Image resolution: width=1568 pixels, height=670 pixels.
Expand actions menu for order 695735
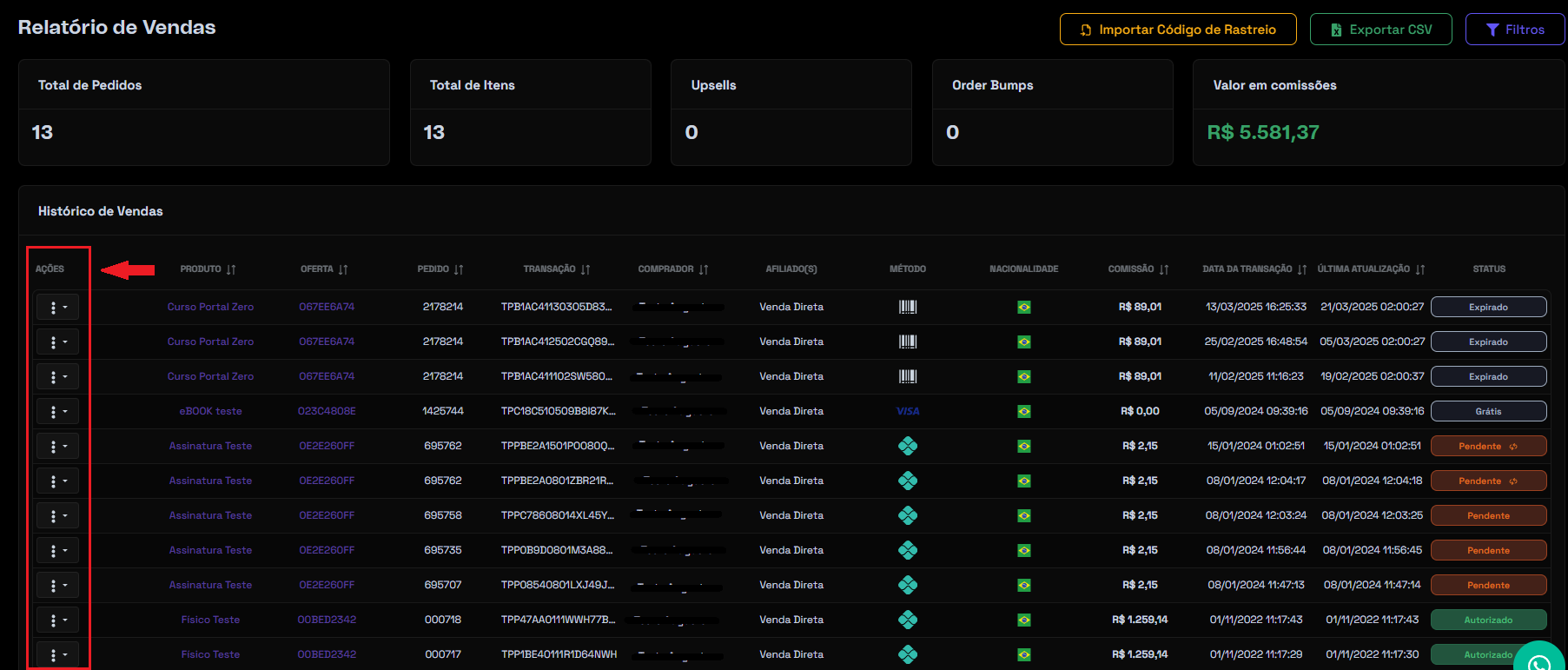57,550
